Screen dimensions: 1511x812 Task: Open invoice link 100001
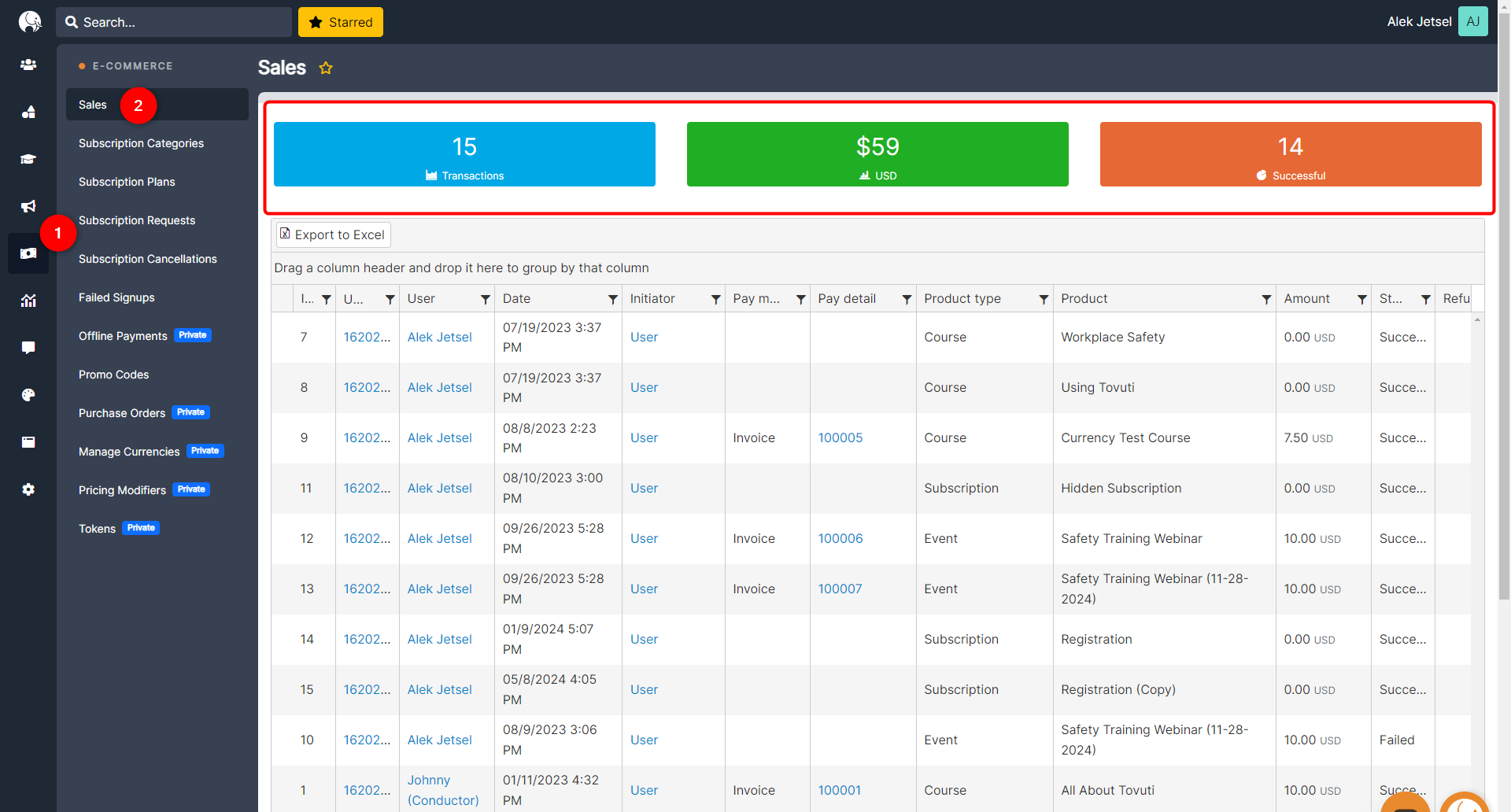pyautogui.click(x=839, y=790)
